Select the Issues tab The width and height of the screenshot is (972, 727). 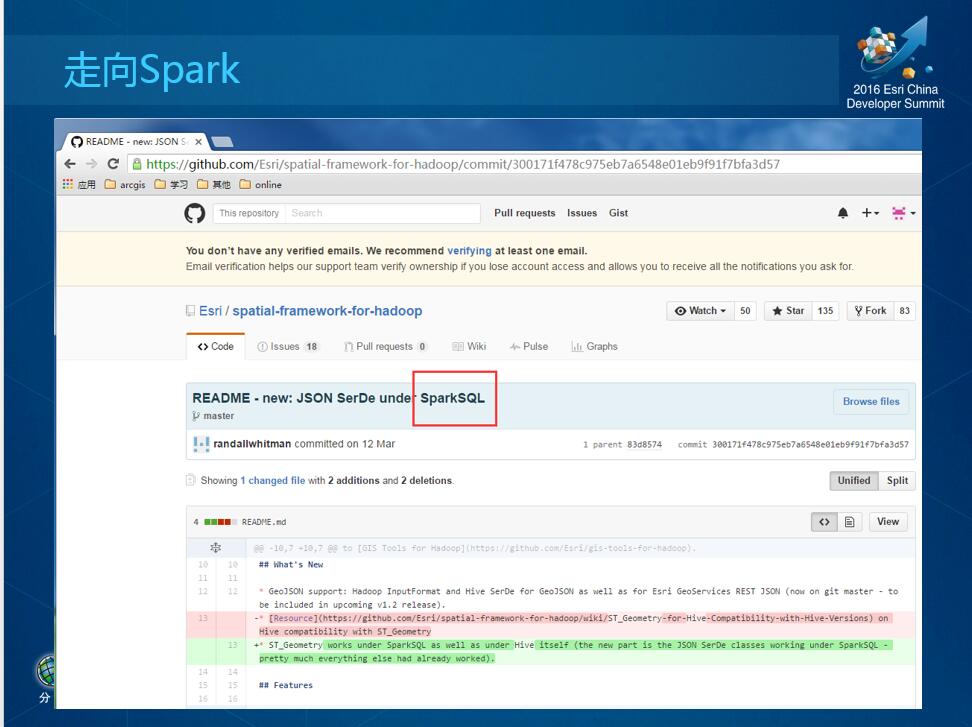click(x=288, y=346)
